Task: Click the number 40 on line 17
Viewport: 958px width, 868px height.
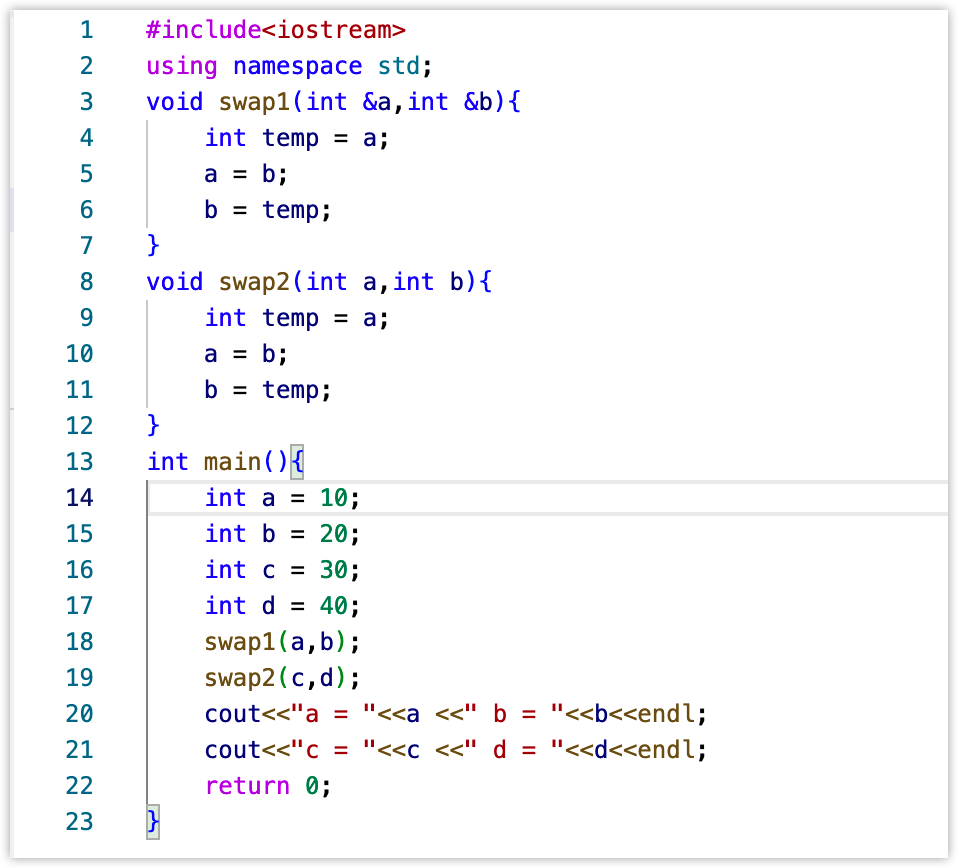Action: click(334, 606)
